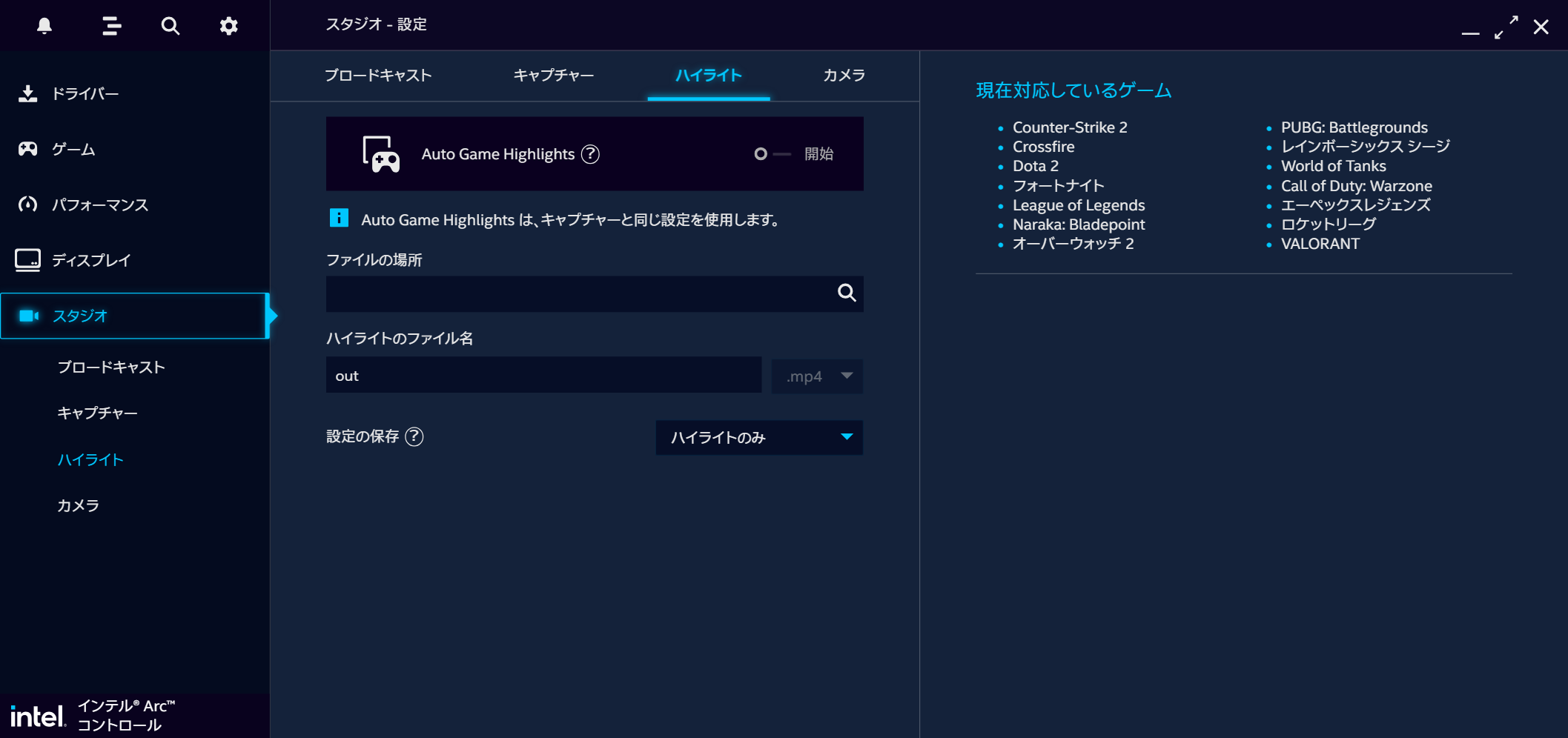Click the highlight file name field "out"
Image resolution: width=1568 pixels, height=738 pixels.
543,376
